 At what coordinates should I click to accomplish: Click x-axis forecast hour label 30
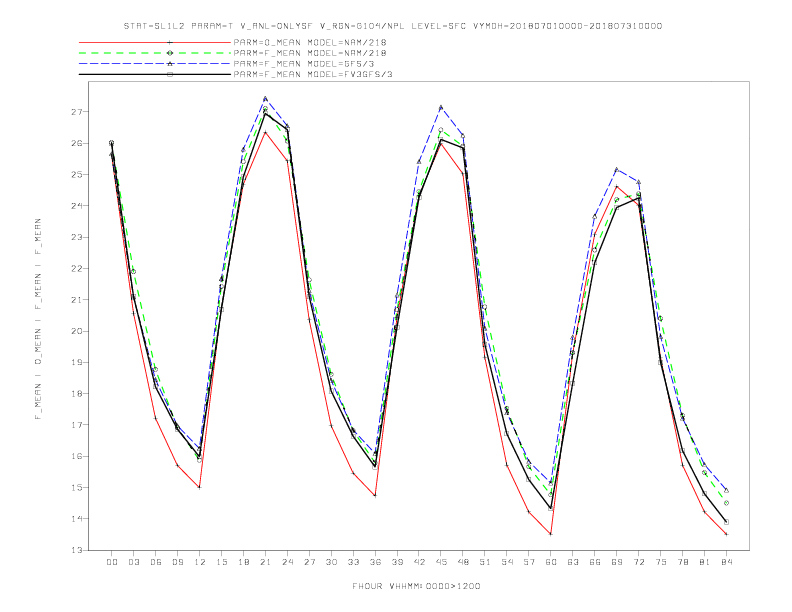click(331, 562)
